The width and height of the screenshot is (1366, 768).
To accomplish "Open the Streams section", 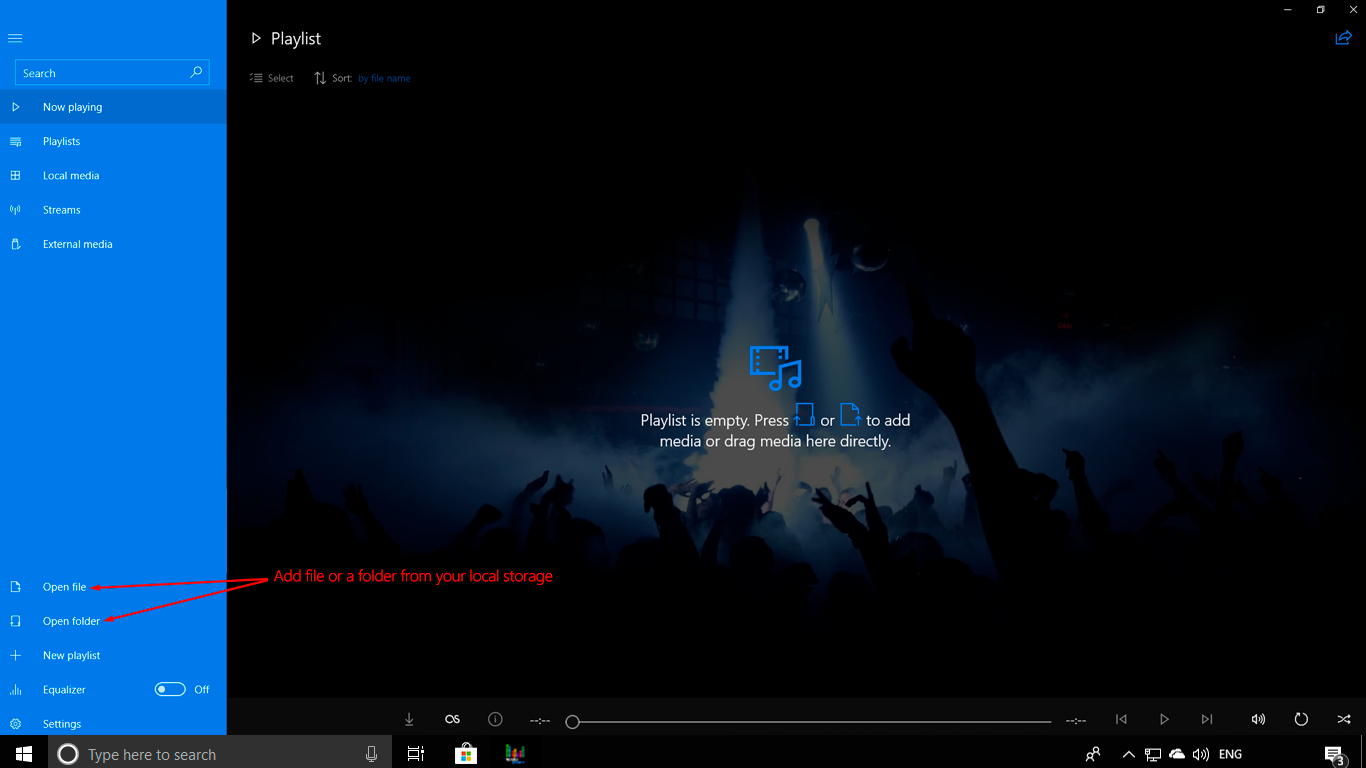I will [x=61, y=209].
